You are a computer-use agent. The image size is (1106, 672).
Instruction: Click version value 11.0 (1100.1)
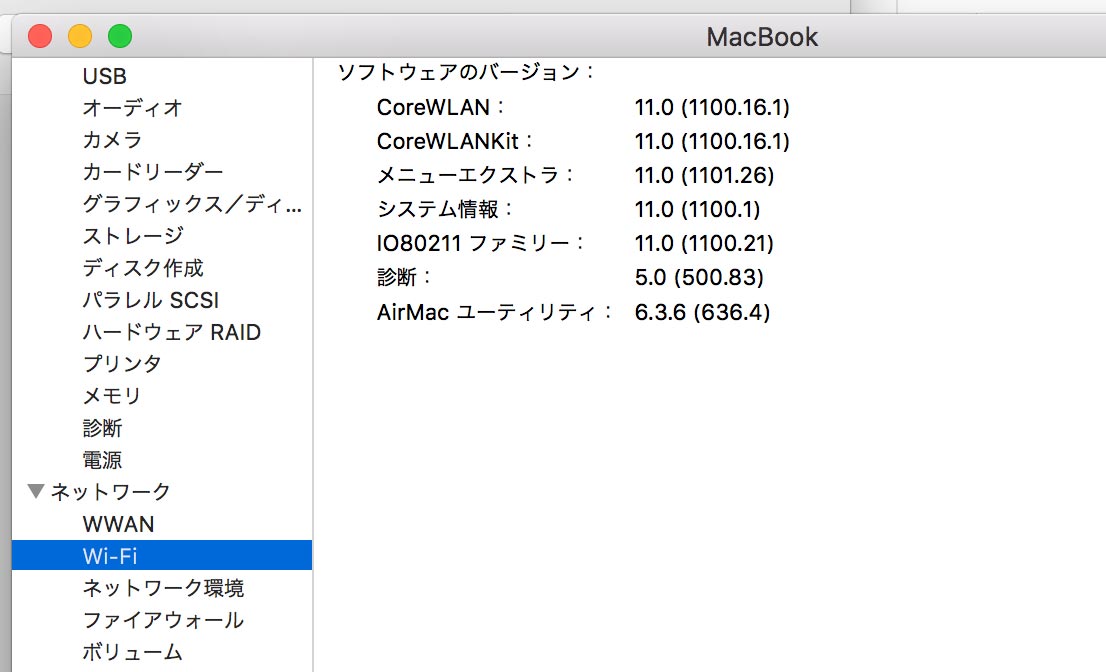click(697, 209)
